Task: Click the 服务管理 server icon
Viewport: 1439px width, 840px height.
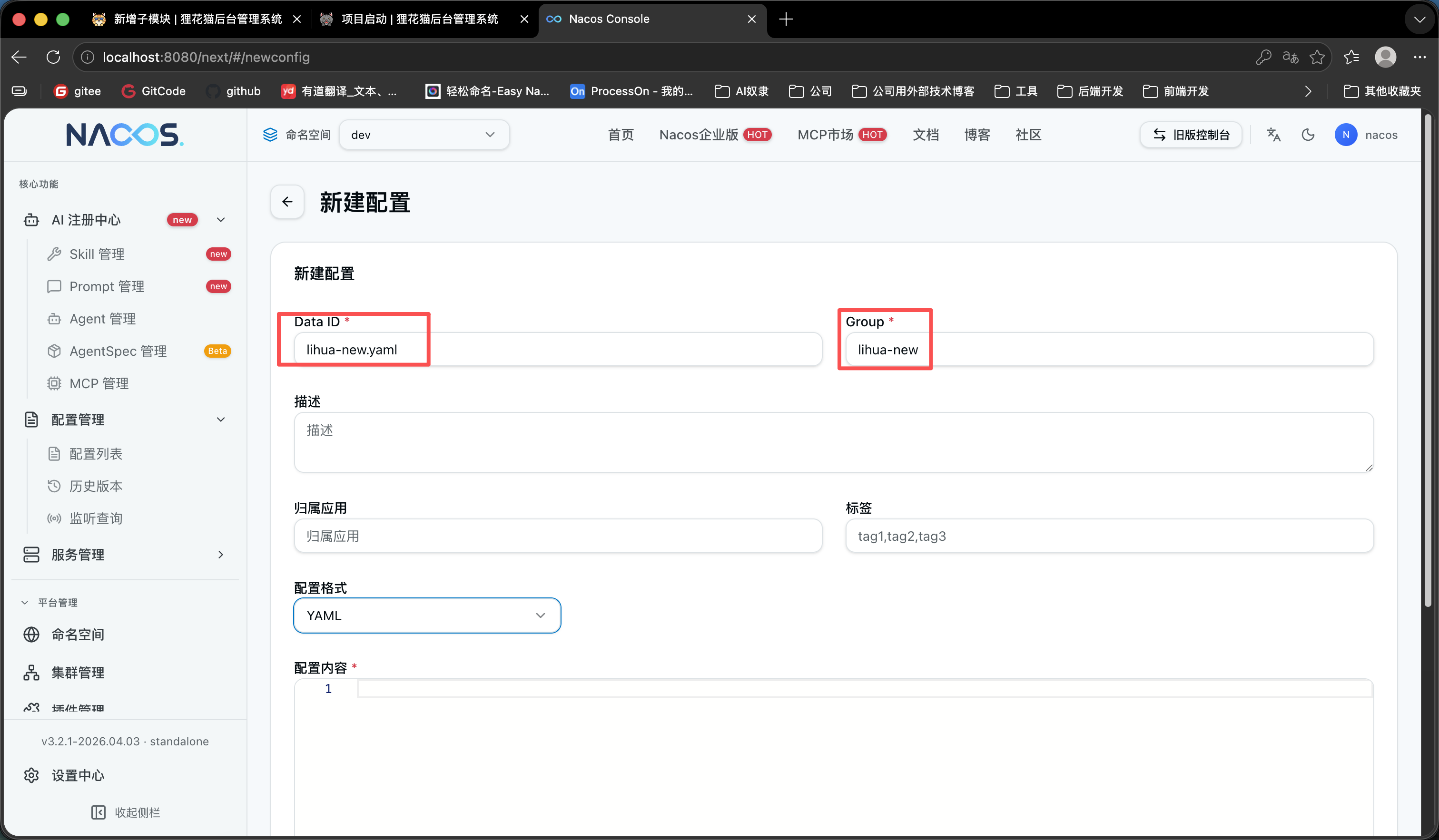Action: pyautogui.click(x=31, y=555)
